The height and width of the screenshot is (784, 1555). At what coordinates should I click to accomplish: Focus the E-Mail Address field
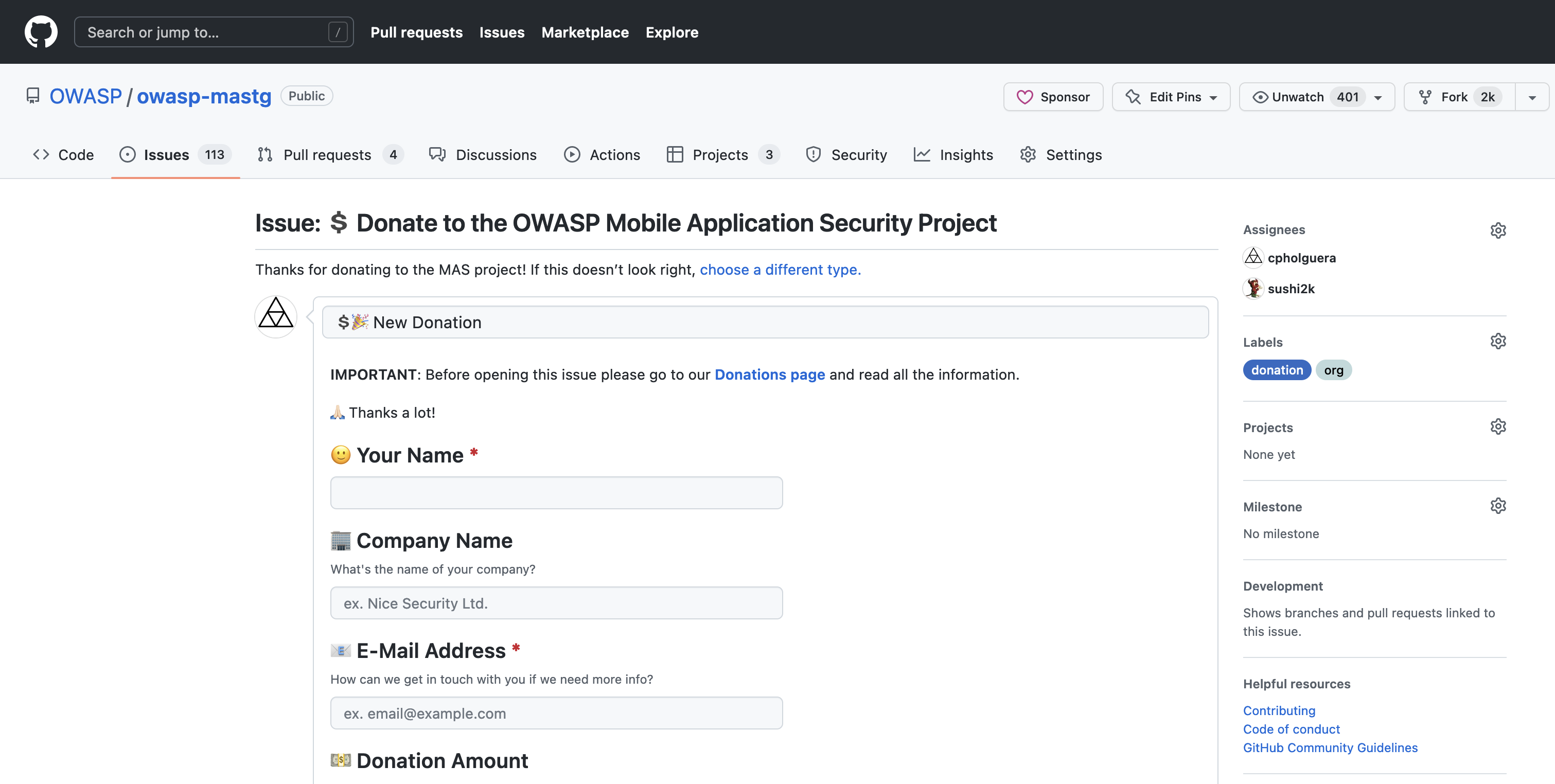(556, 714)
